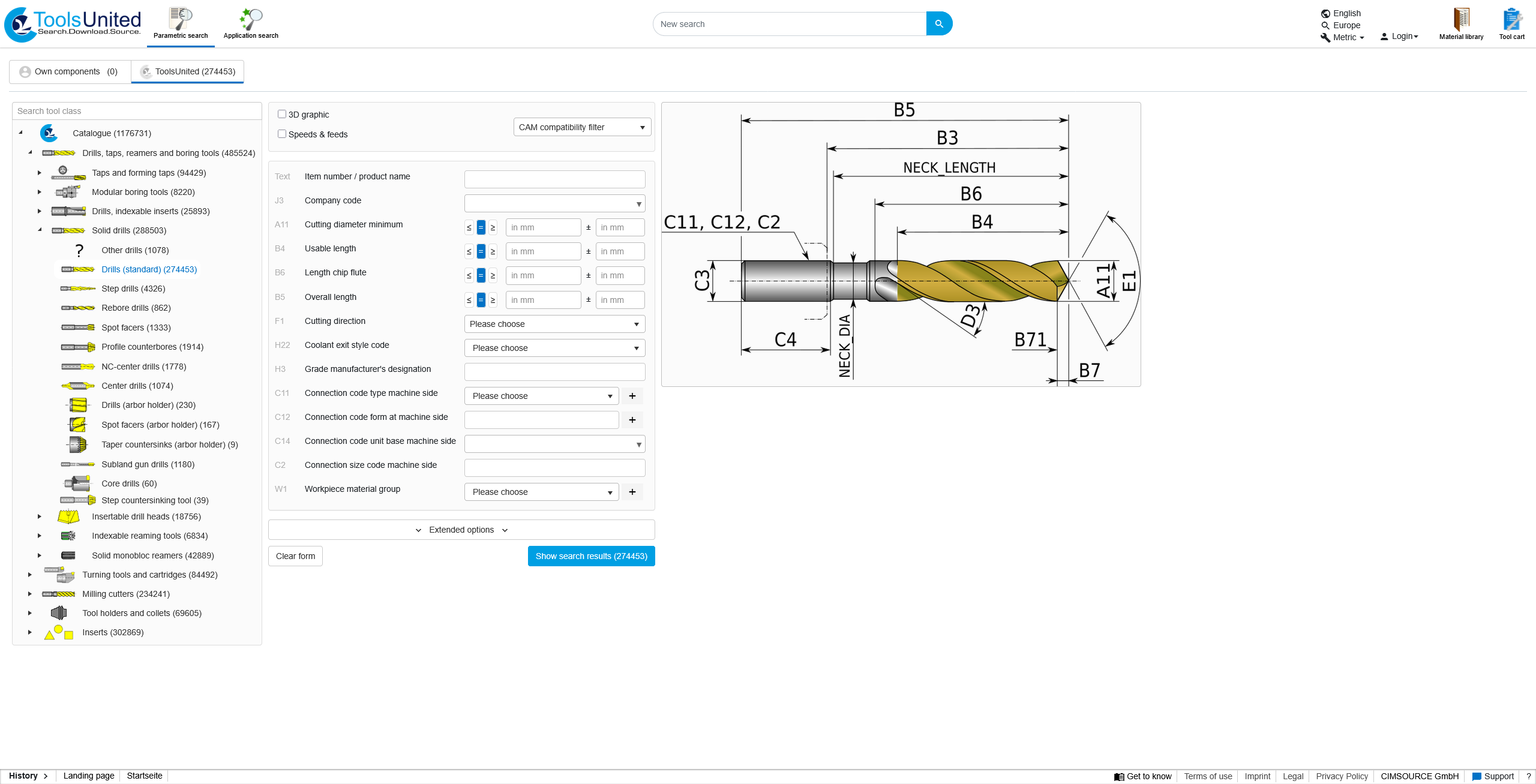The height and width of the screenshot is (784, 1536).
Task: Expand the Milling cutters tree node
Action: (29, 594)
